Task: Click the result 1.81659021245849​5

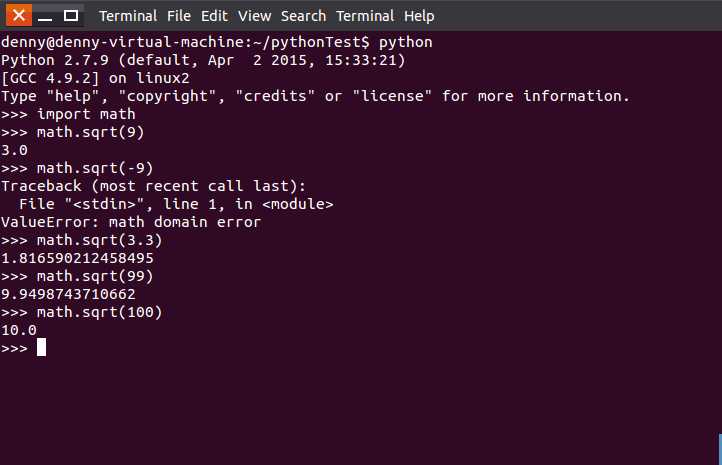Action: click(x=77, y=258)
